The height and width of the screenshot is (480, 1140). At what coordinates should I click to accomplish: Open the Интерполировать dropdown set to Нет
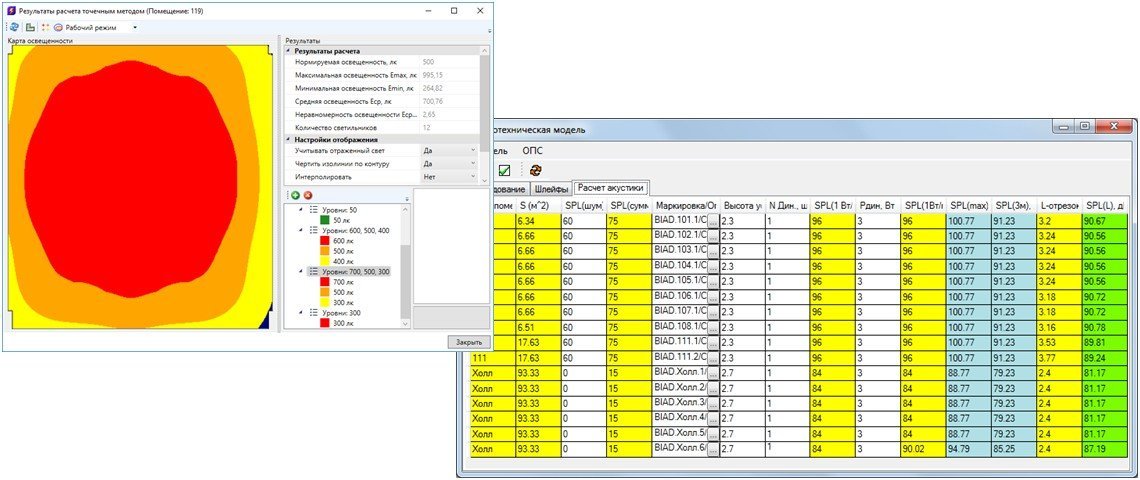tap(471, 176)
